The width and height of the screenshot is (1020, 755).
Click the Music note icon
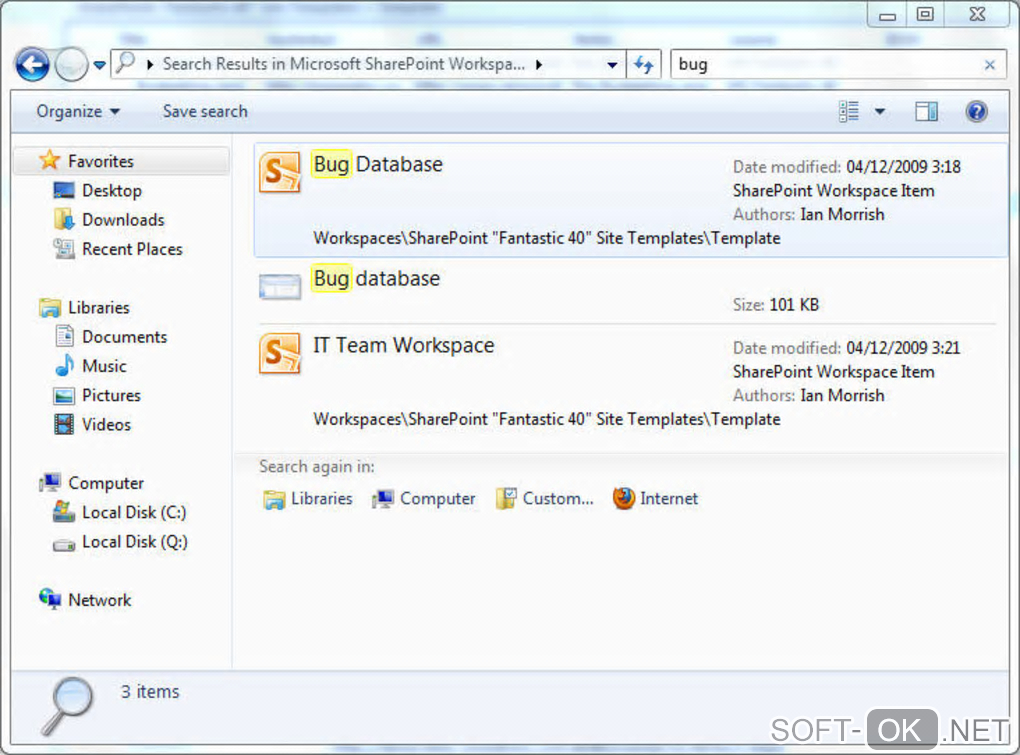(64, 365)
